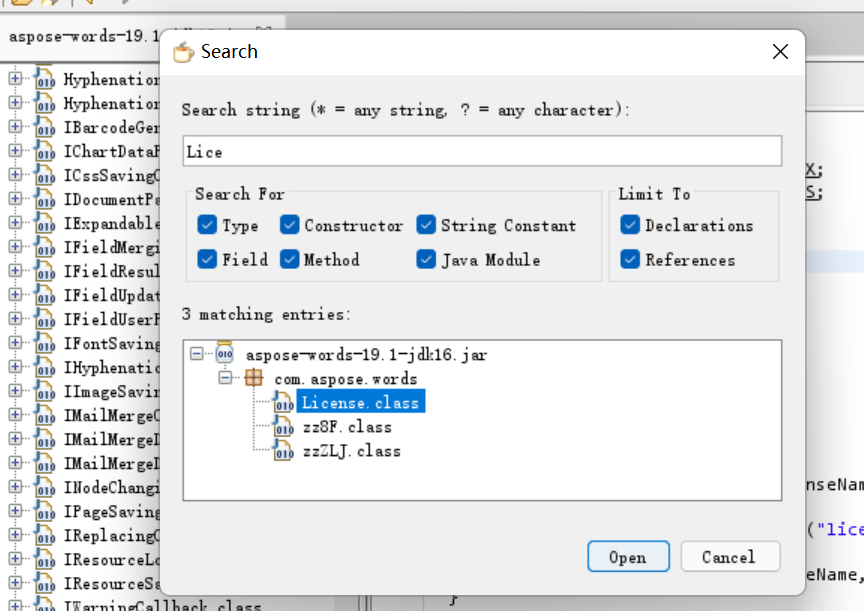Uncheck the Field checkbox
Viewport: 864px width, 611px height.
tap(207, 259)
